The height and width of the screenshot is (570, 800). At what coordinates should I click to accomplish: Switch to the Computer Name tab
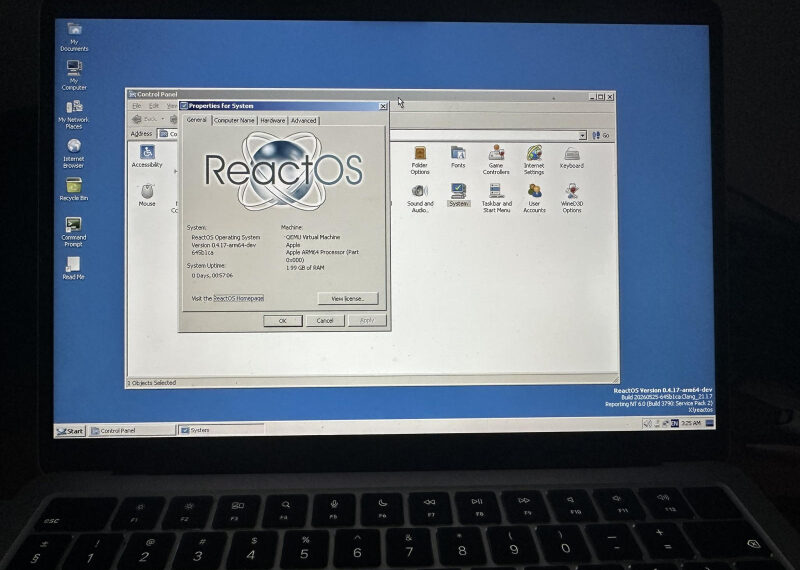(234, 120)
